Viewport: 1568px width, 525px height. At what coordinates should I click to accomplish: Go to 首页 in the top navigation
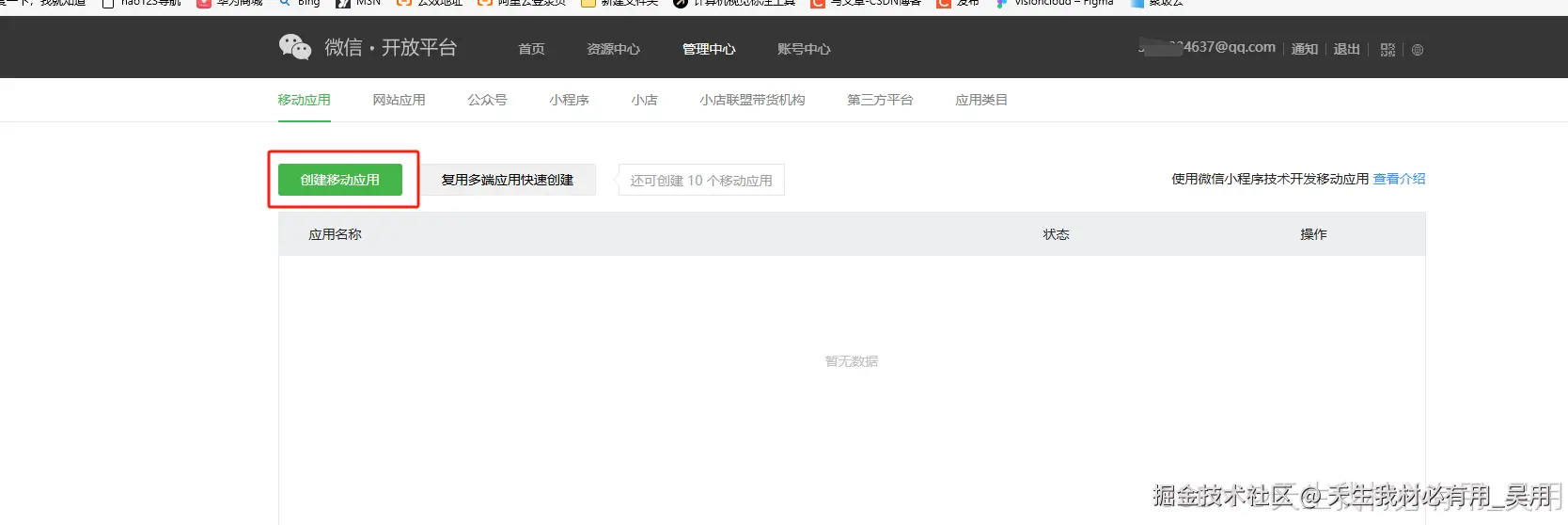[x=531, y=49]
